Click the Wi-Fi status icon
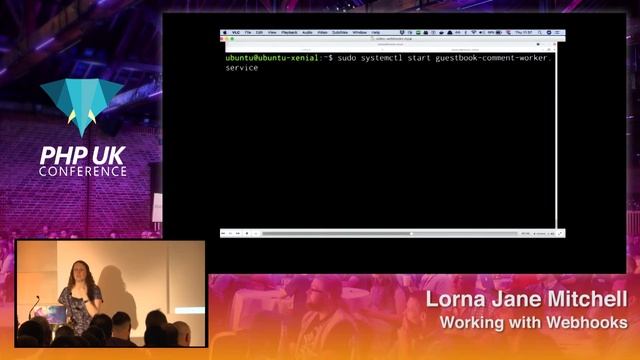The height and width of the screenshot is (360, 640). [x=473, y=32]
